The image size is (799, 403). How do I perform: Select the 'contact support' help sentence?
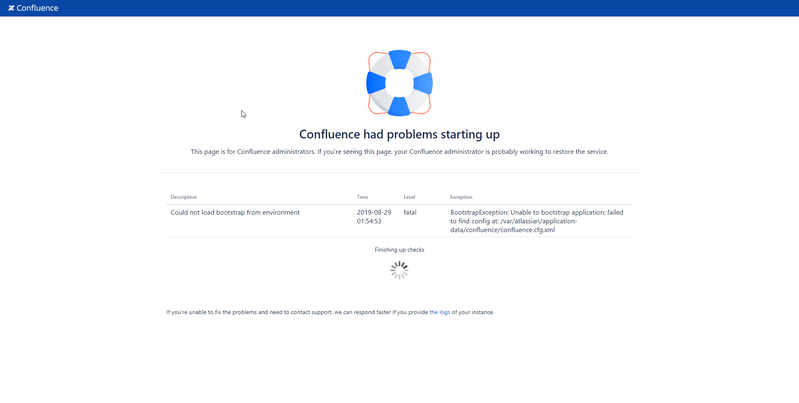pos(330,312)
